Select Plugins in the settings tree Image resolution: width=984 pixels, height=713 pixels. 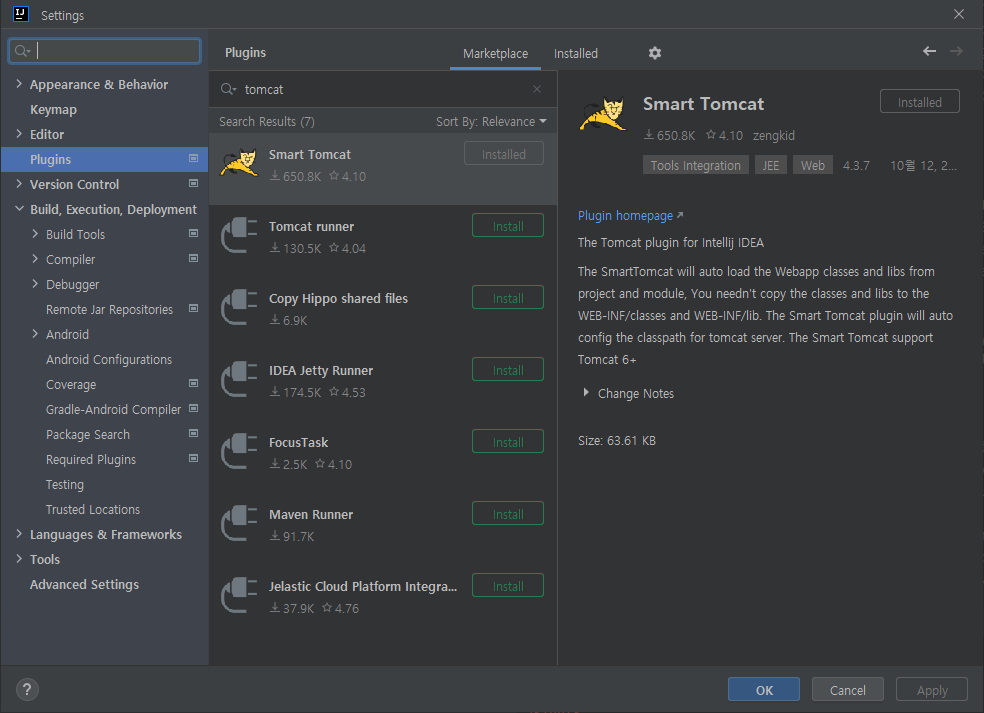[104, 159]
